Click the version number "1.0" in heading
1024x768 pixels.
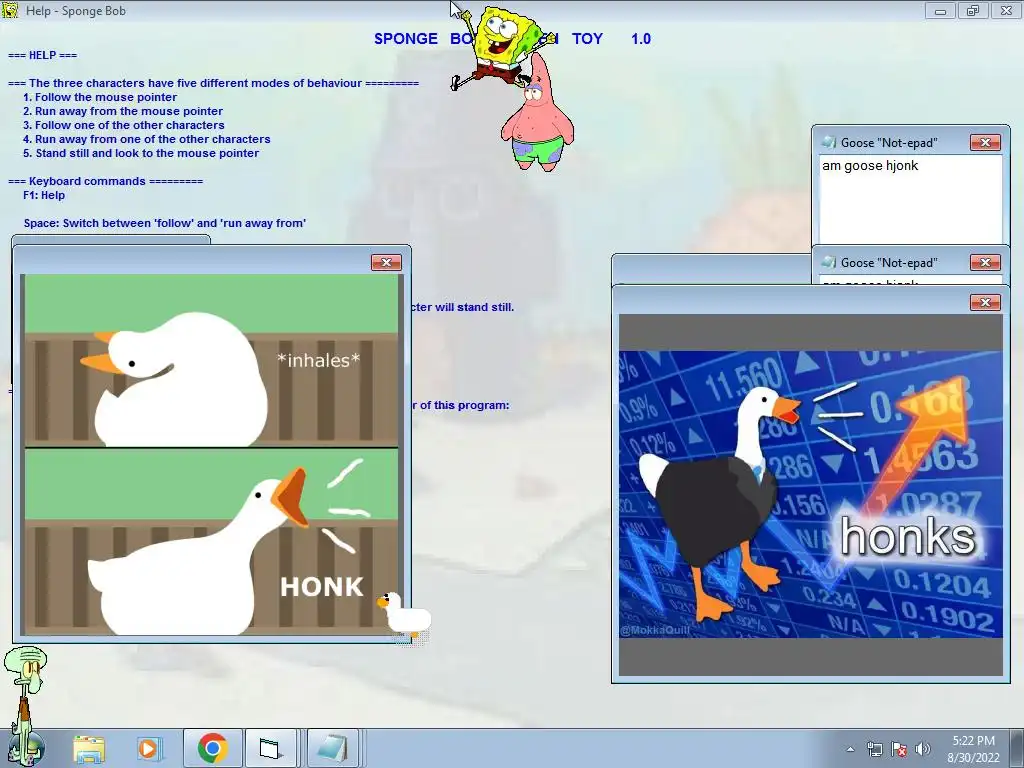click(641, 39)
